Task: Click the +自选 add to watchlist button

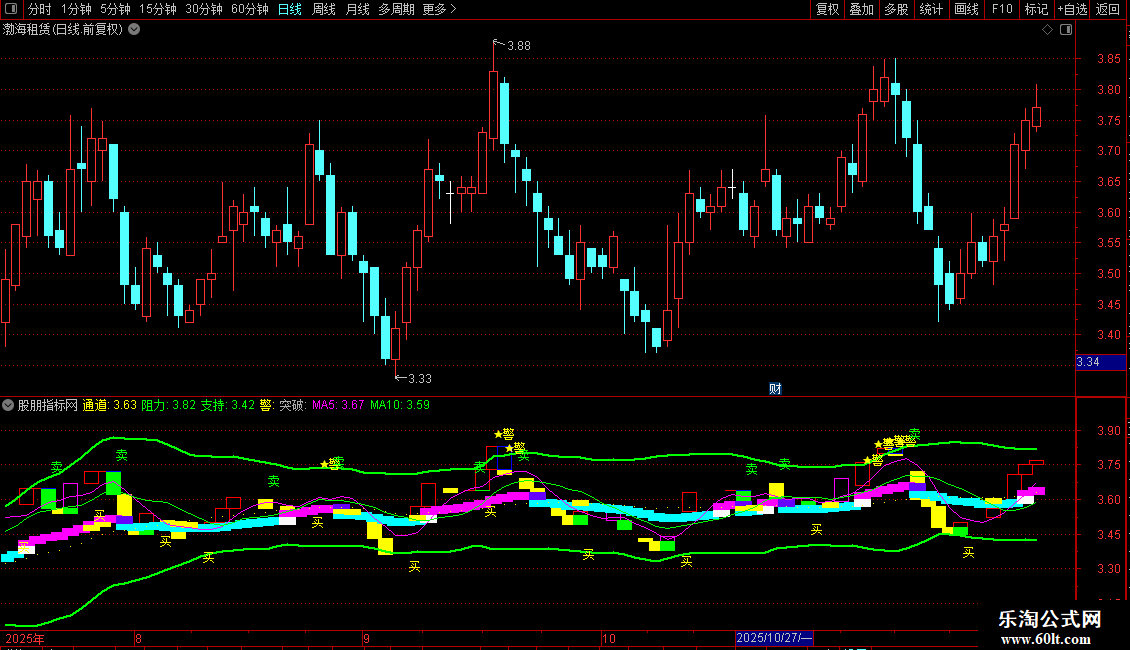Action: tap(1071, 9)
